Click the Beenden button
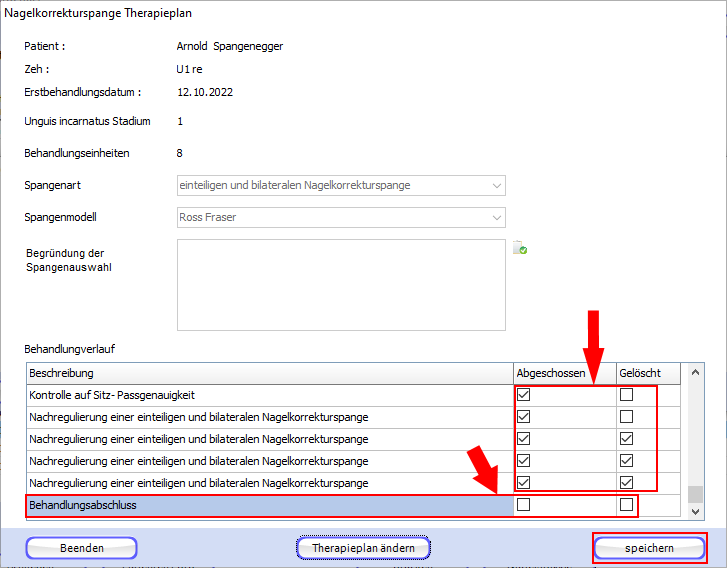This screenshot has width=727, height=568. (x=81, y=548)
